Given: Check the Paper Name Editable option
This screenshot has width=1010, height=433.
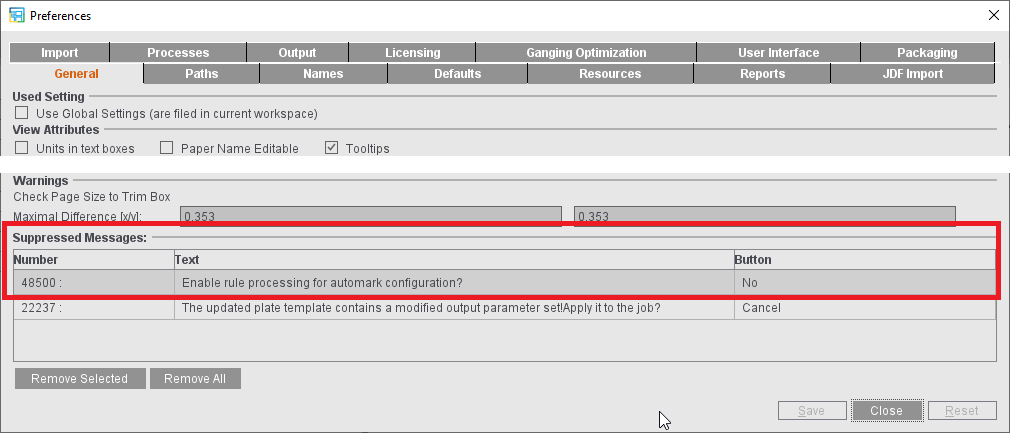Looking at the screenshot, I should [167, 148].
